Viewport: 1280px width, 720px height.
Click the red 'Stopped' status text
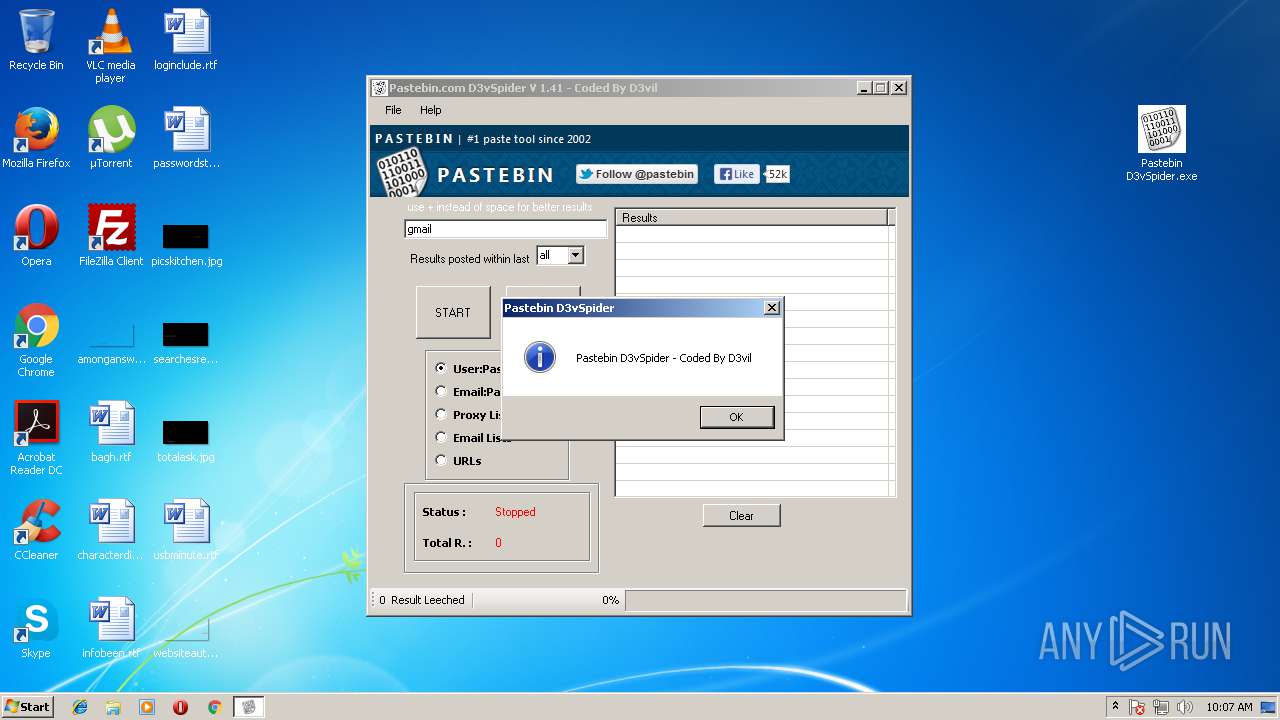(515, 512)
